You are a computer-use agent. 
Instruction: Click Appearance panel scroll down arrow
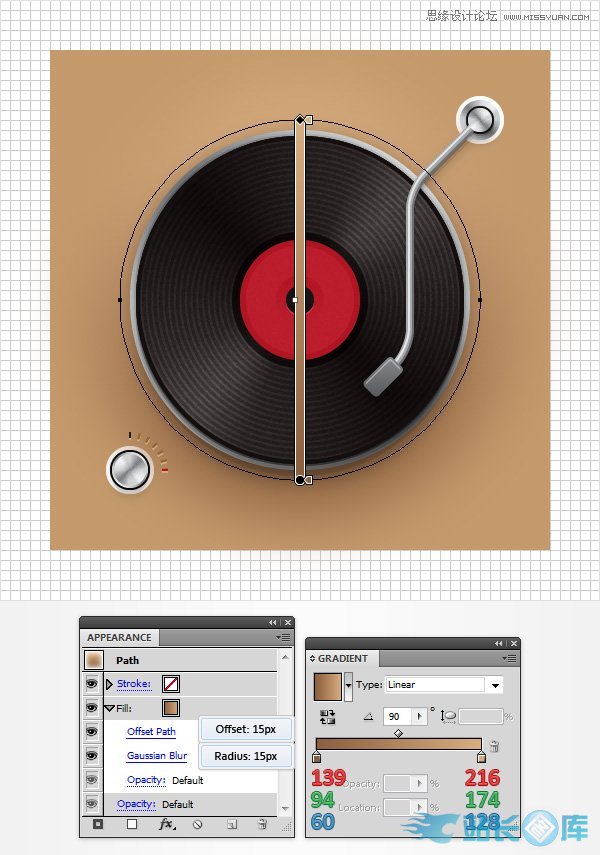pyautogui.click(x=286, y=808)
